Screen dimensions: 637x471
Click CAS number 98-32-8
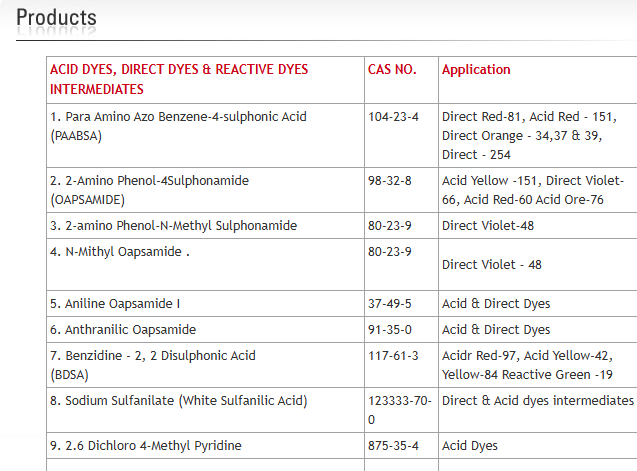click(390, 181)
